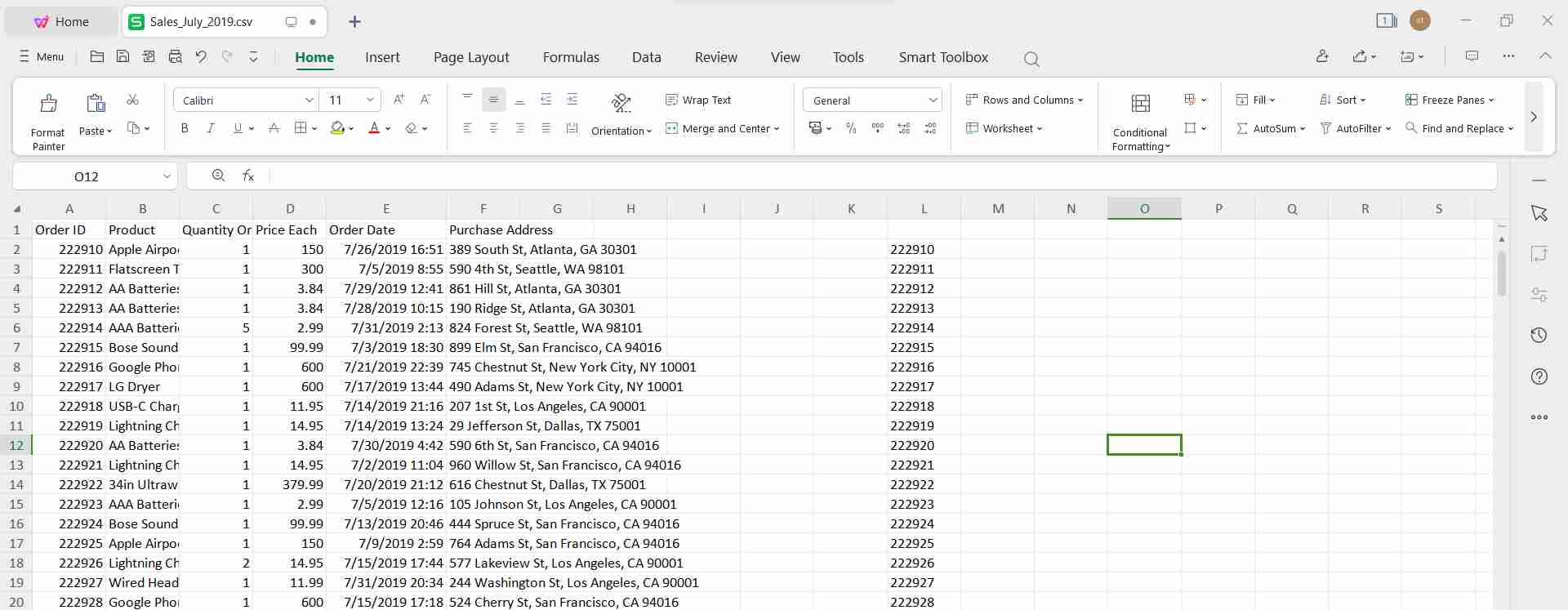Switch to the Formulas tab

tap(571, 57)
